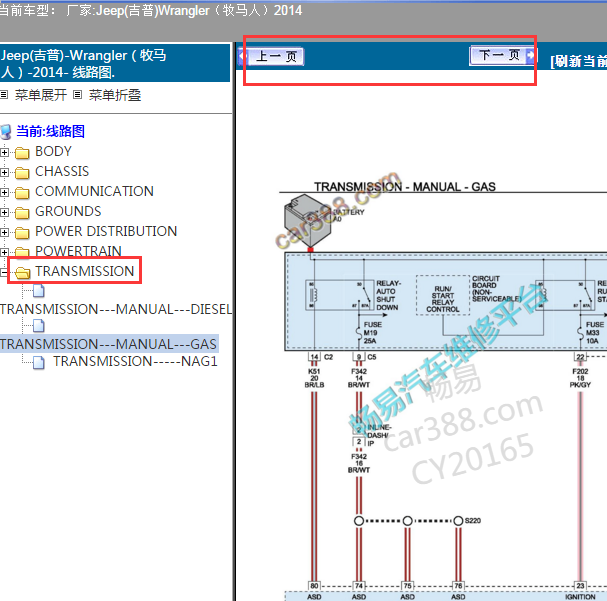Open TRANSMISSION-----NAG1 diagram
This screenshot has height=601, width=607.
point(135,361)
